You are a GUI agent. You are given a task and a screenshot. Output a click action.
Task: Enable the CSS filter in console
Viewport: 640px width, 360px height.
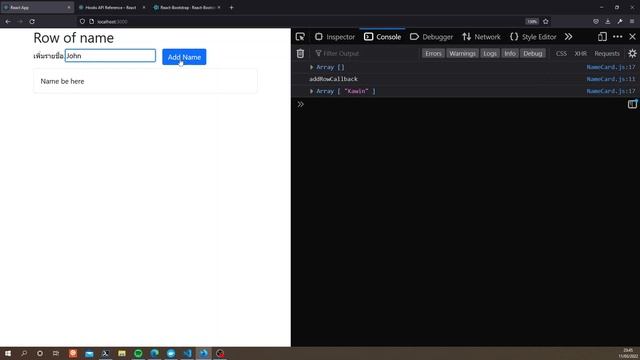(x=561, y=53)
